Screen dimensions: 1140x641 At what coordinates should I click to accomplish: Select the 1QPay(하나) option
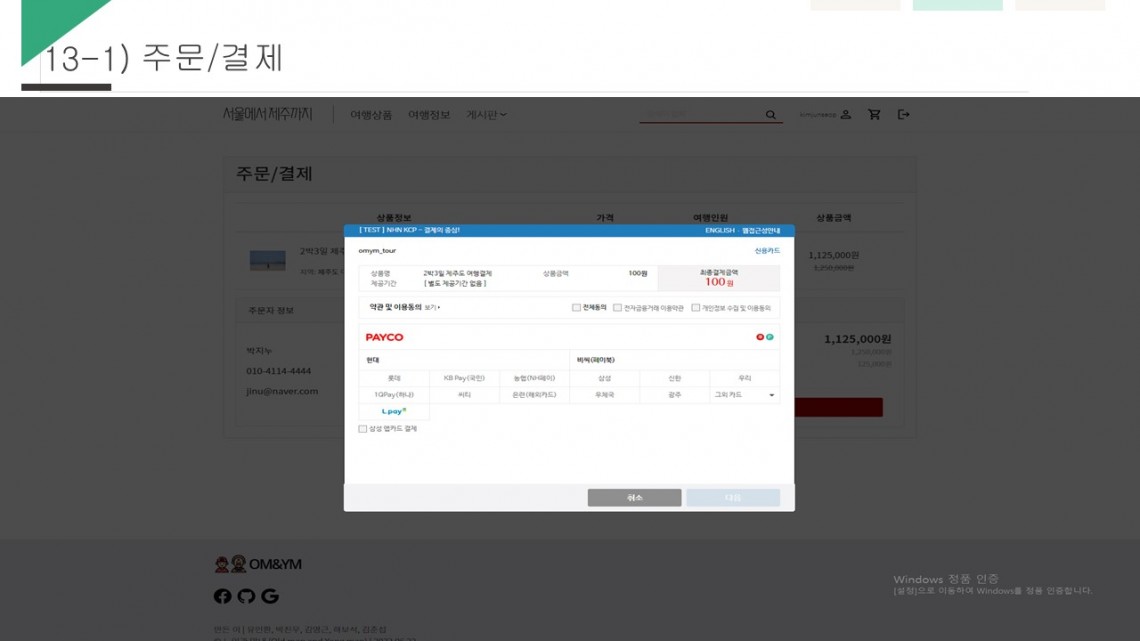click(394, 395)
